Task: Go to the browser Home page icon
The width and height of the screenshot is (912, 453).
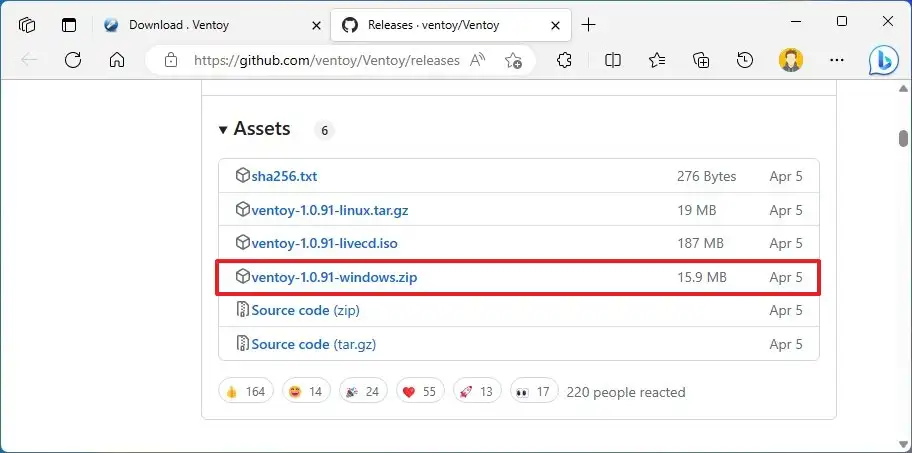Action: tap(117, 60)
